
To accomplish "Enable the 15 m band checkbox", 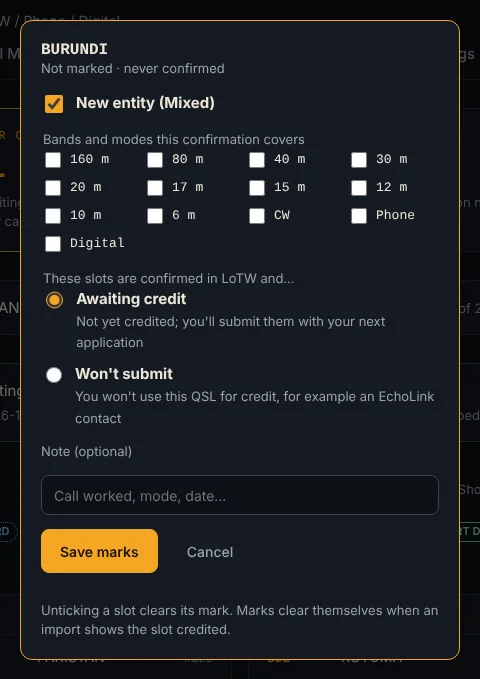I will click(257, 188).
